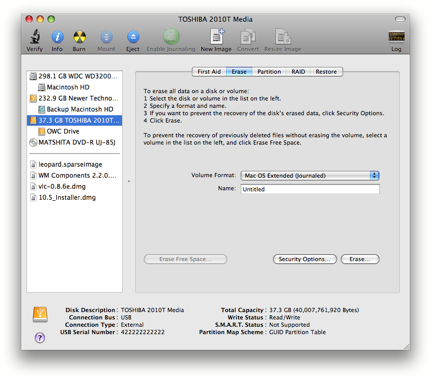The height and width of the screenshot is (379, 431).
Task: Click the Mount toolbar icon
Action: point(106,37)
